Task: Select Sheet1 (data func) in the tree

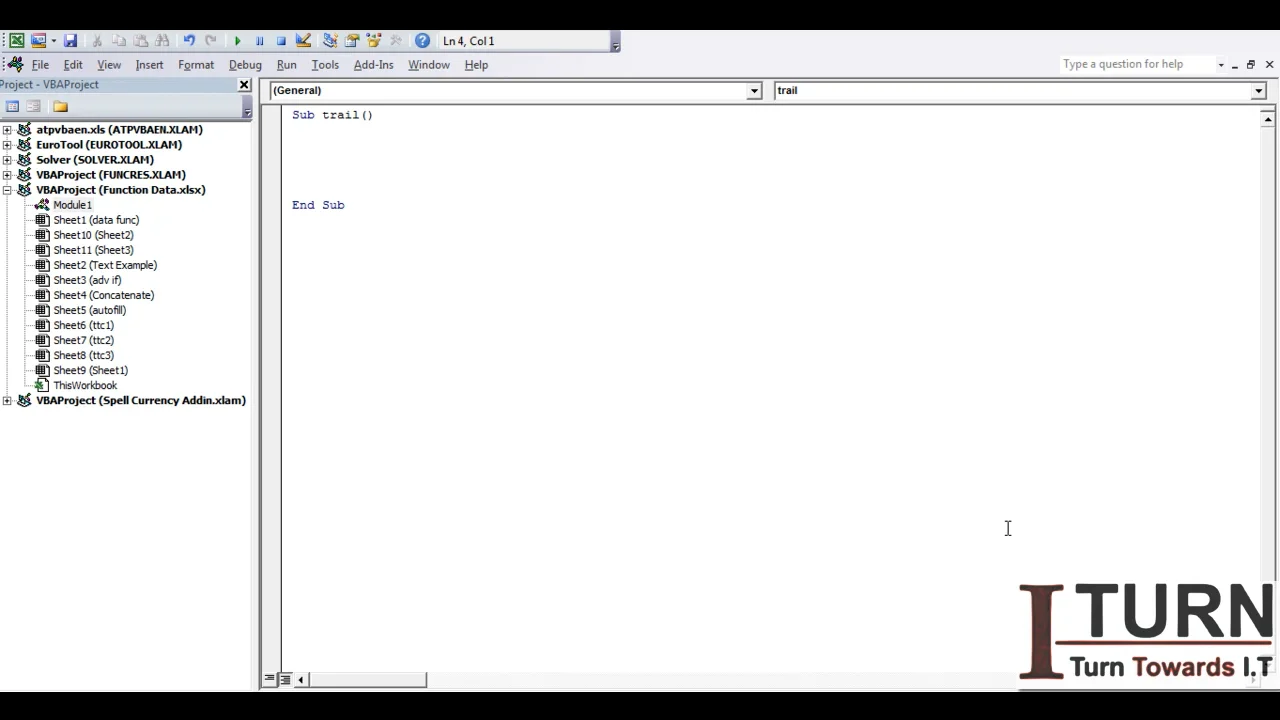Action: 96,220
